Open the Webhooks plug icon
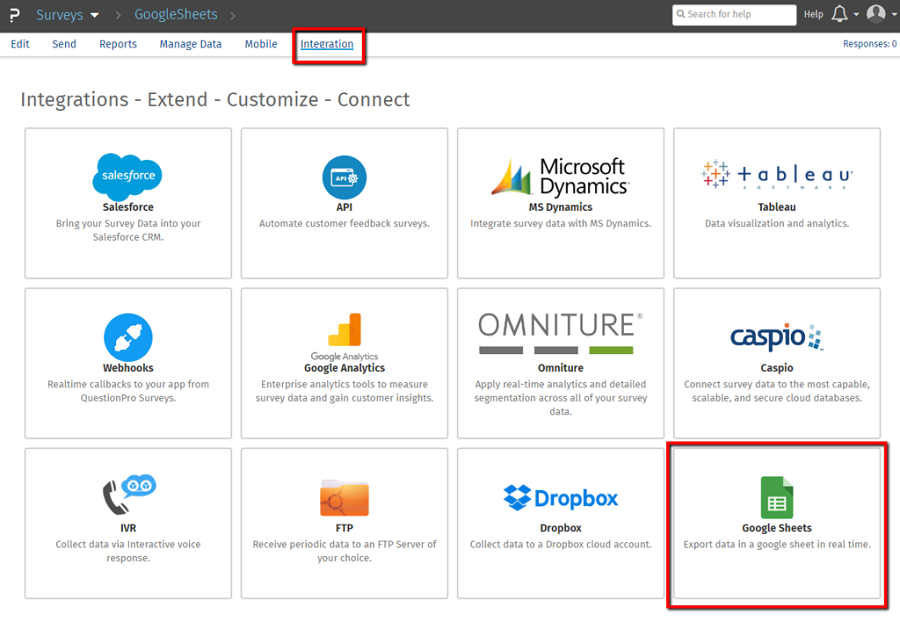The height and width of the screenshot is (622, 900). 128,337
